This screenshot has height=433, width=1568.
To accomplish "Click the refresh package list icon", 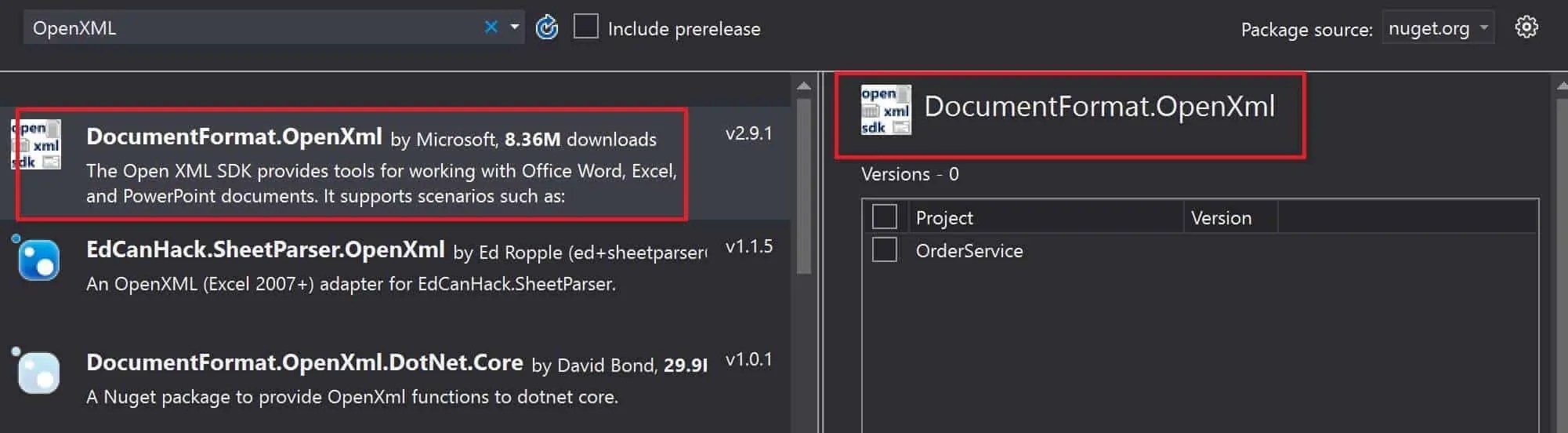I will 546,28.
